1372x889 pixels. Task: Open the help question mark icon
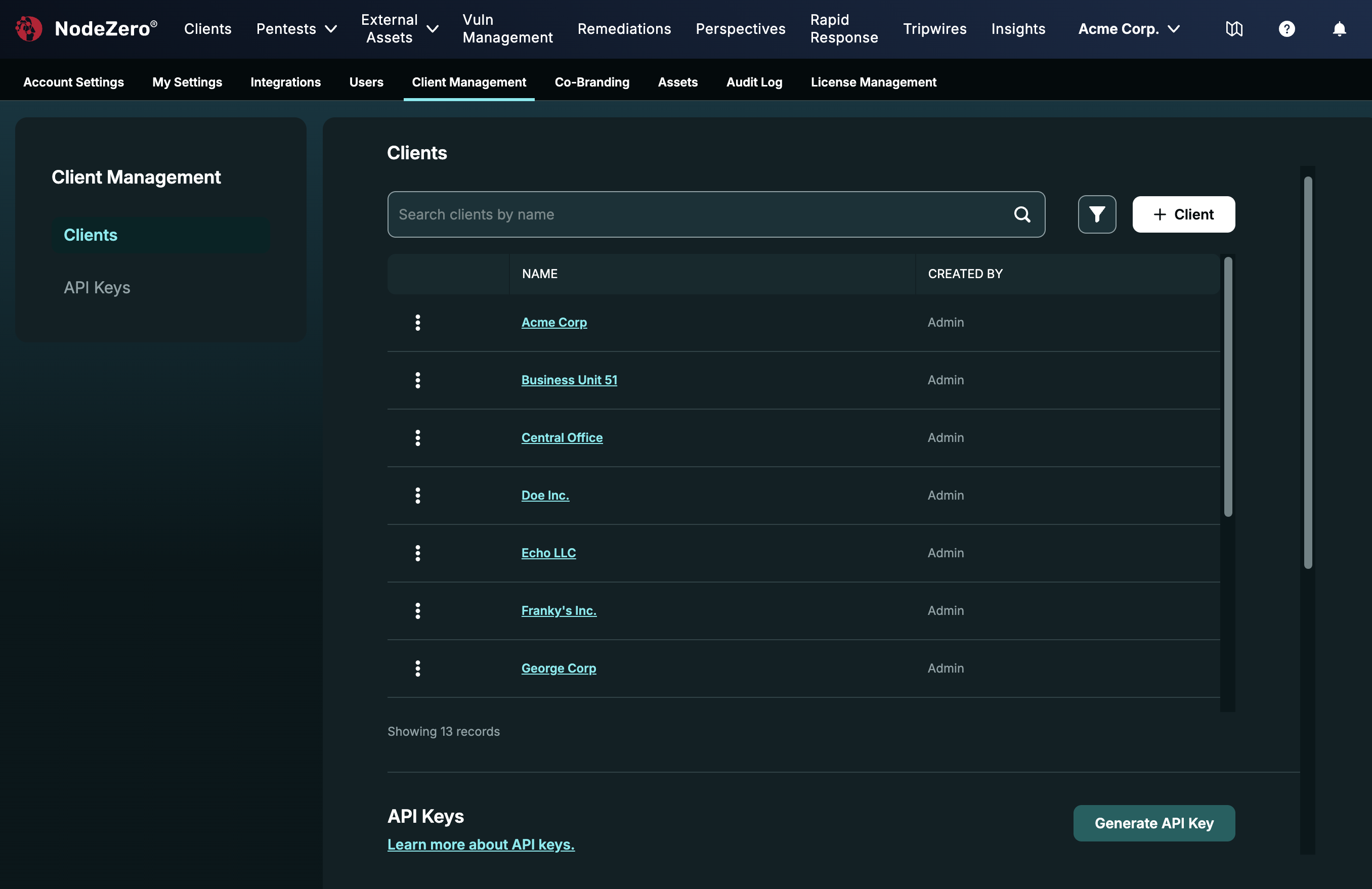point(1287,29)
